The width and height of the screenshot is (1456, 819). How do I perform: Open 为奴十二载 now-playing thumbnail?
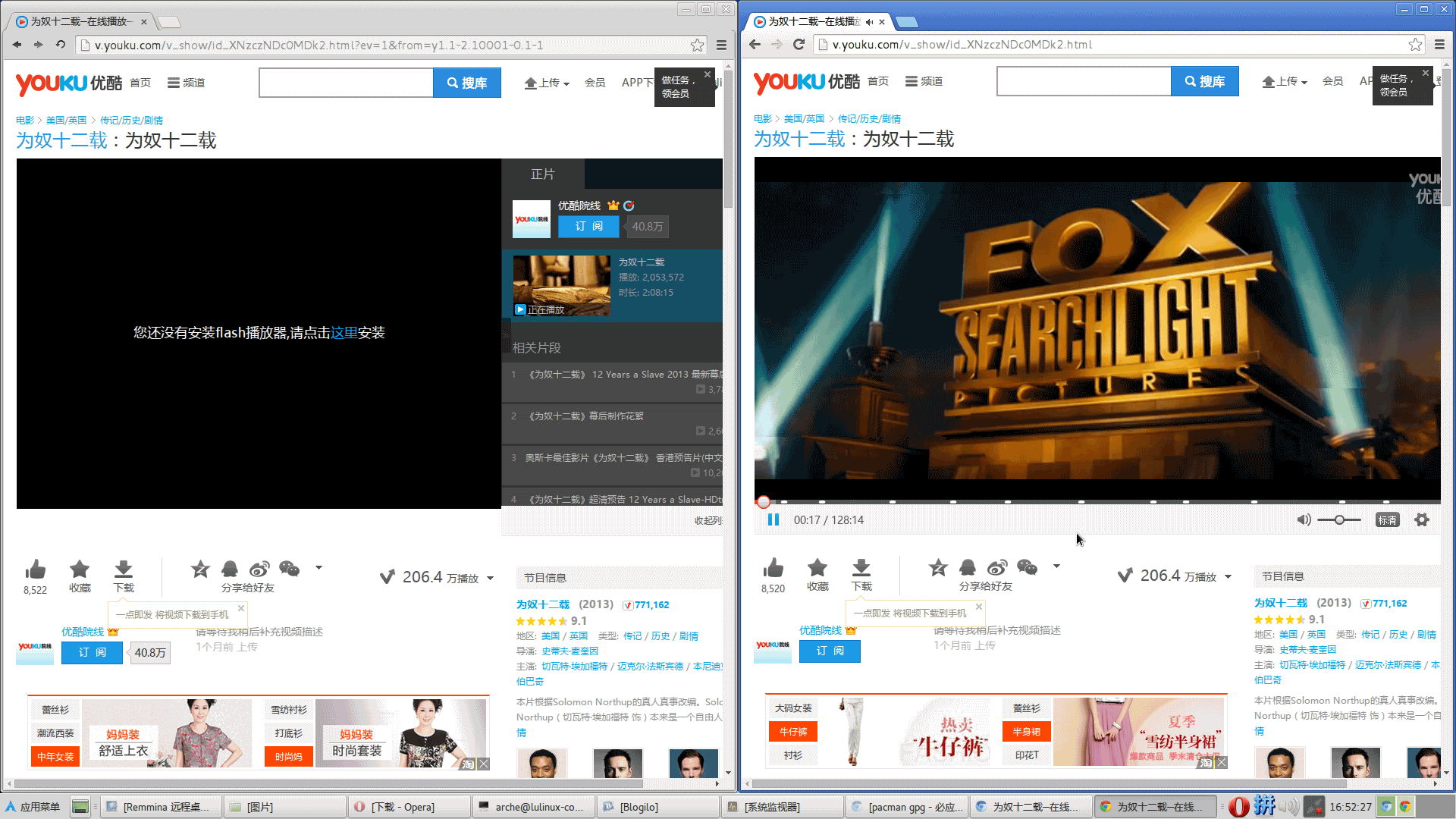(x=562, y=286)
